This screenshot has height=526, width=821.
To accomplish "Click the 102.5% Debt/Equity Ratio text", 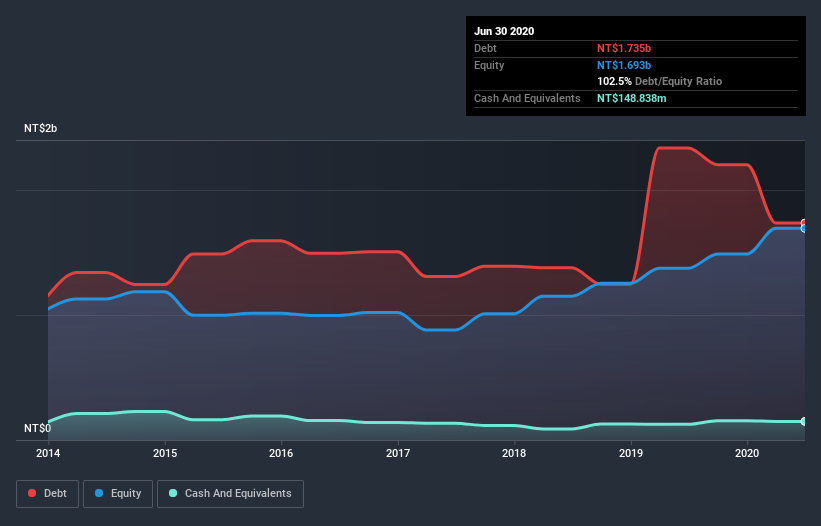I will tap(660, 81).
